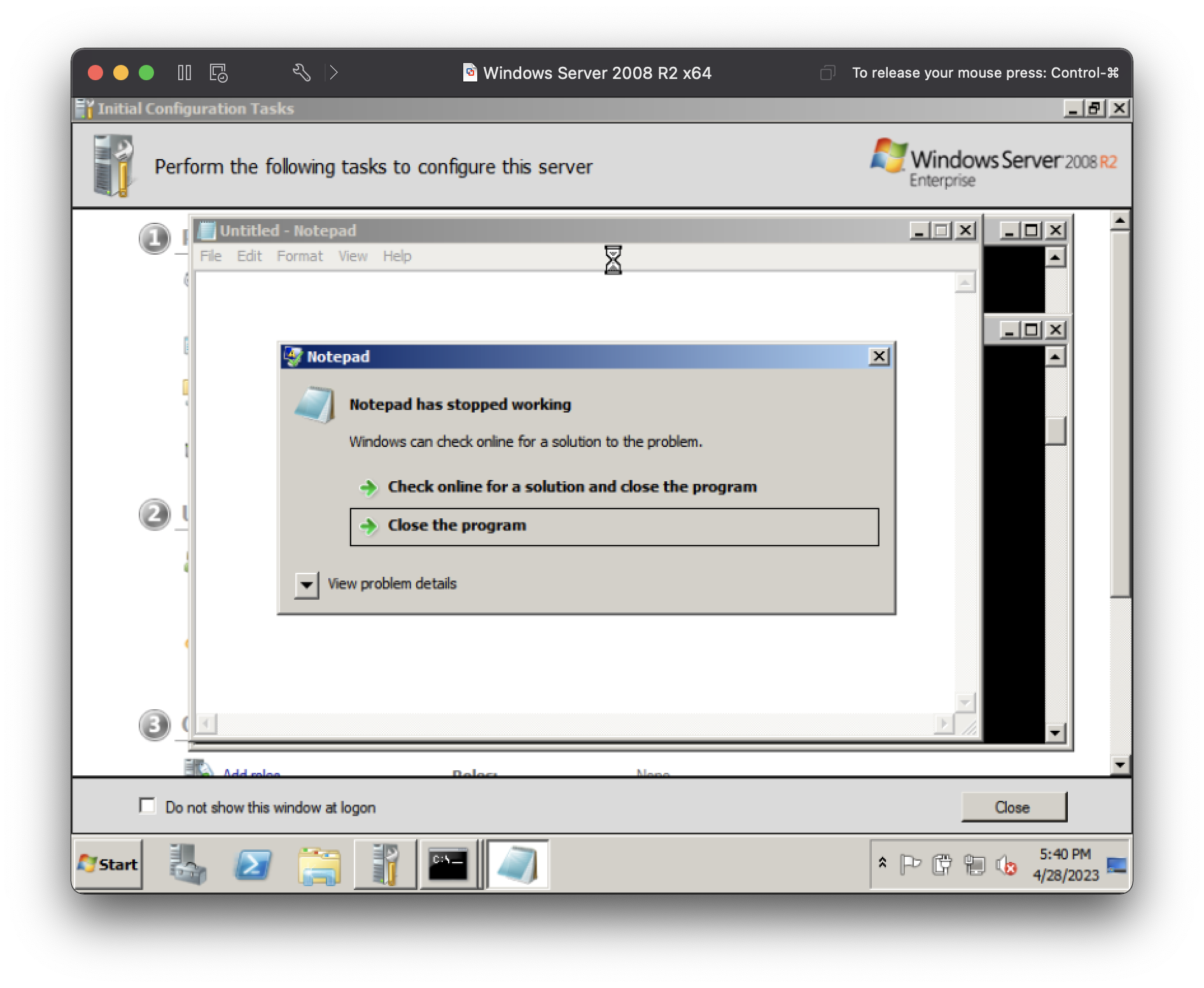Check the 'Do not show this window at logon' box
1204x988 pixels.
[147, 806]
